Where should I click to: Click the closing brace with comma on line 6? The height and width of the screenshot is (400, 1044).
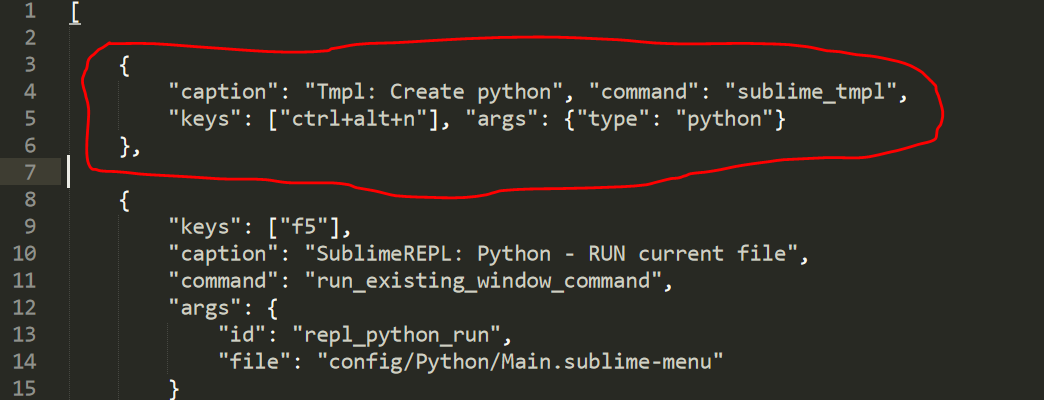click(x=130, y=147)
